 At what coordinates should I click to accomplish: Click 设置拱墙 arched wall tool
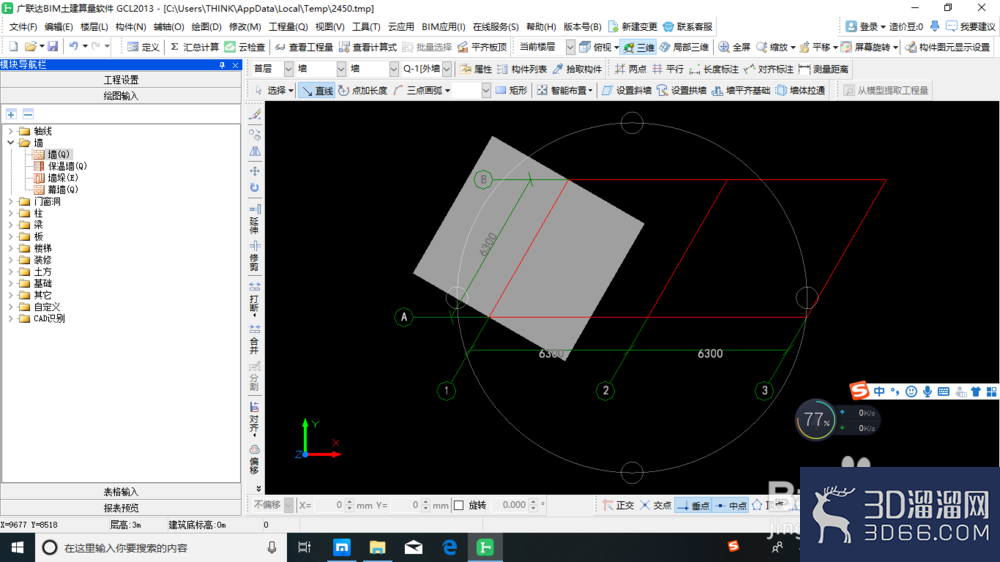pos(681,91)
